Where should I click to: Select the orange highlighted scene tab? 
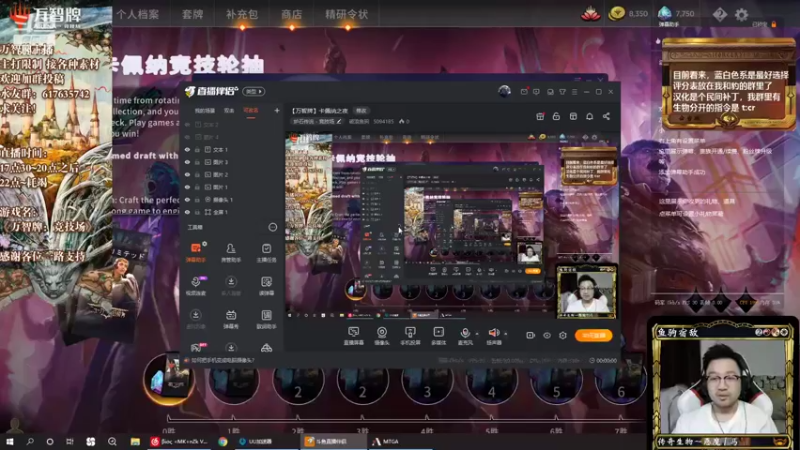click(251, 111)
